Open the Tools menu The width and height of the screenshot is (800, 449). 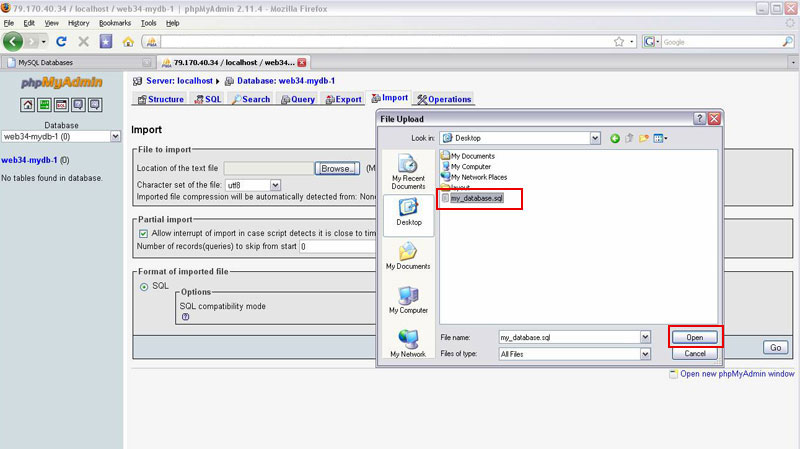point(148,23)
